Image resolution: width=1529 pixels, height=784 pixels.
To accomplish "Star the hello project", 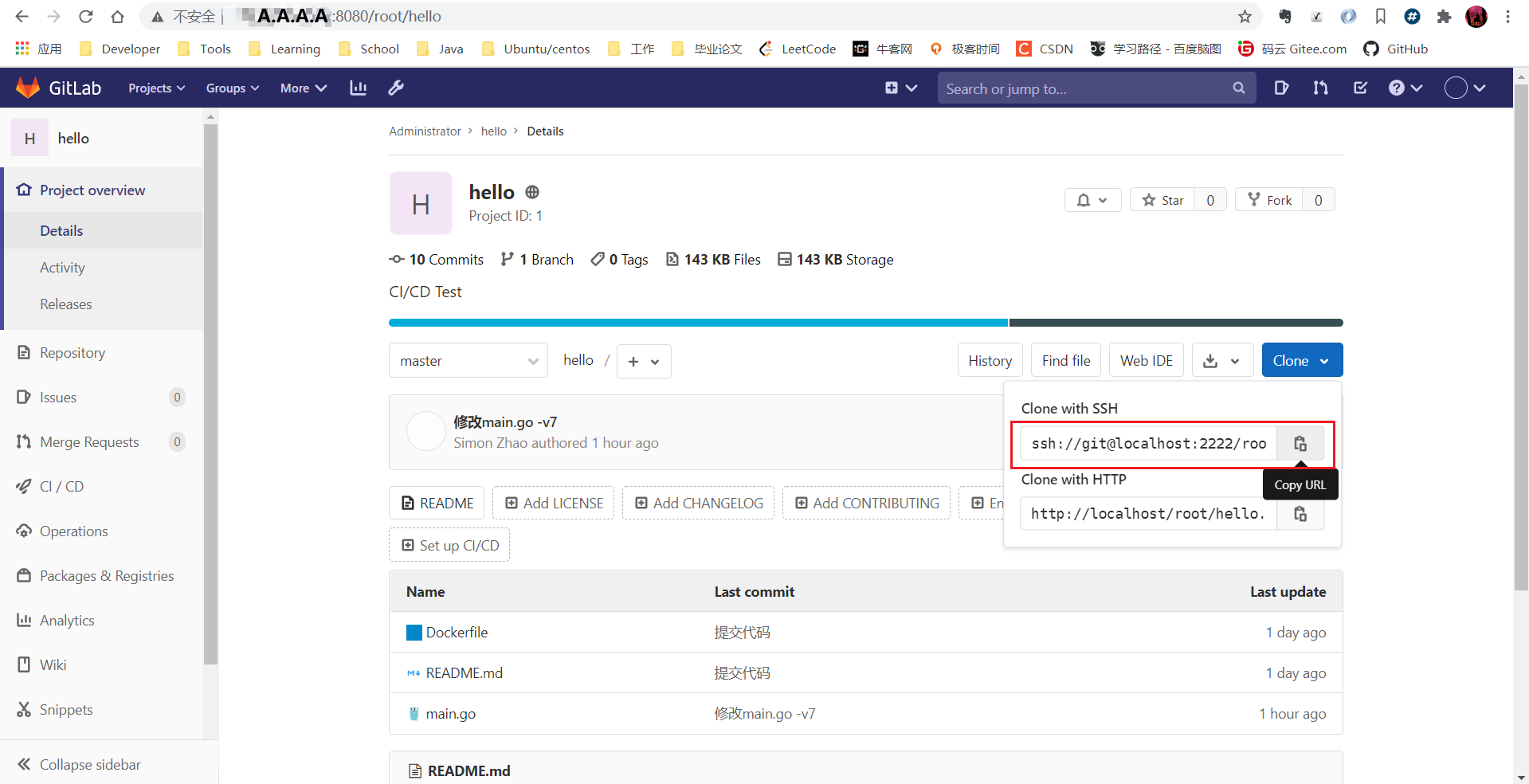I will coord(1162,200).
